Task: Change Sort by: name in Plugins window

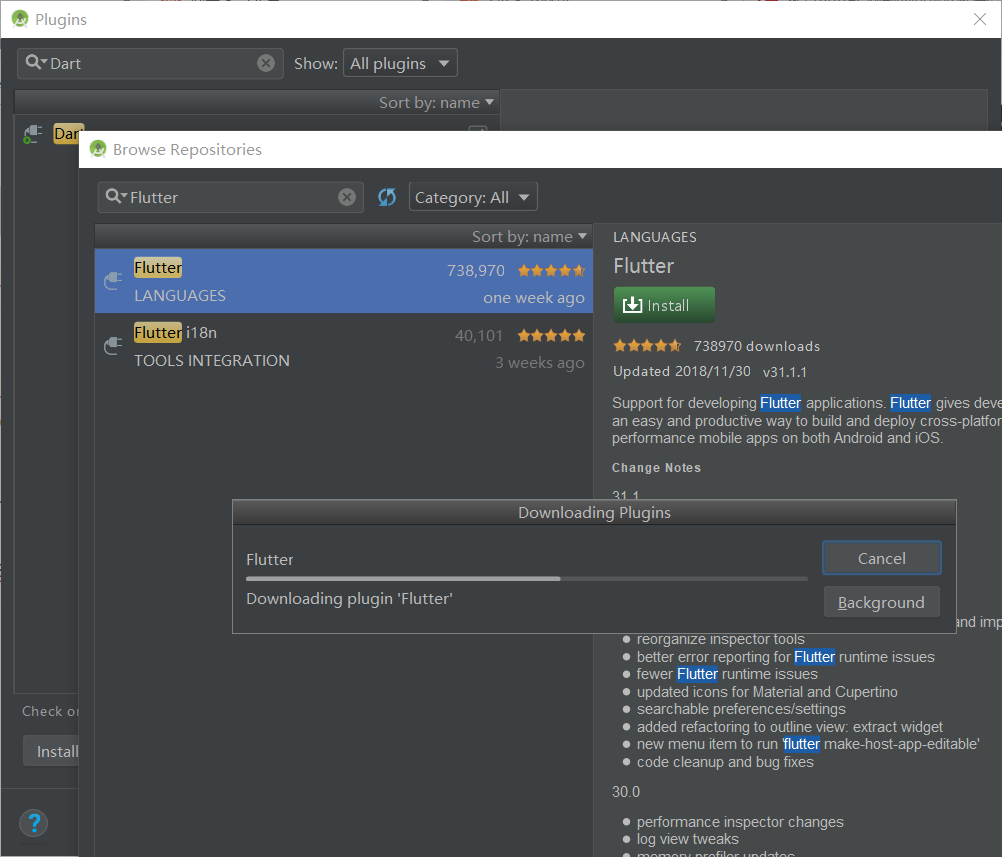Action: pyautogui.click(x=436, y=102)
